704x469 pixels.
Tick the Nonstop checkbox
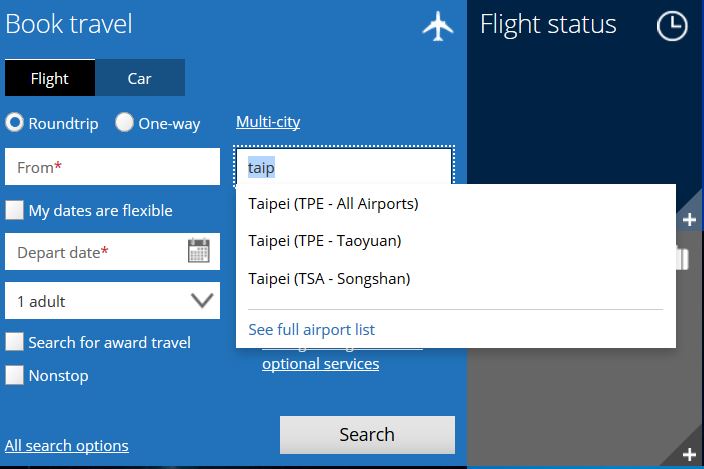coord(15,376)
